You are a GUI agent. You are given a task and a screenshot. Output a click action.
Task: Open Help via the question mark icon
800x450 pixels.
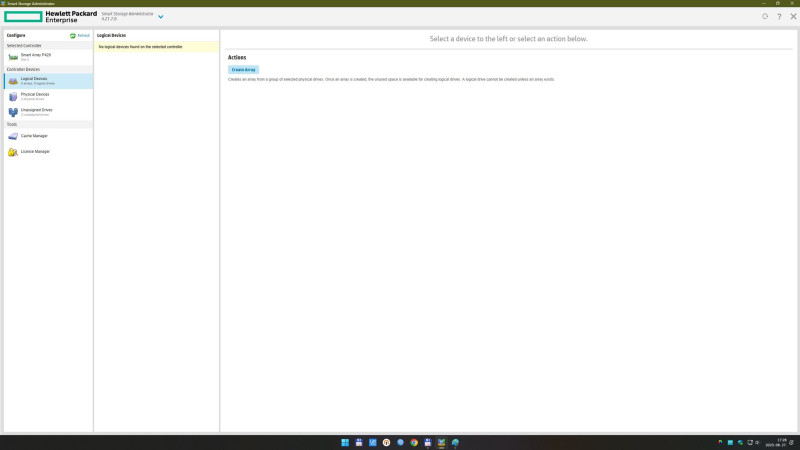point(779,17)
